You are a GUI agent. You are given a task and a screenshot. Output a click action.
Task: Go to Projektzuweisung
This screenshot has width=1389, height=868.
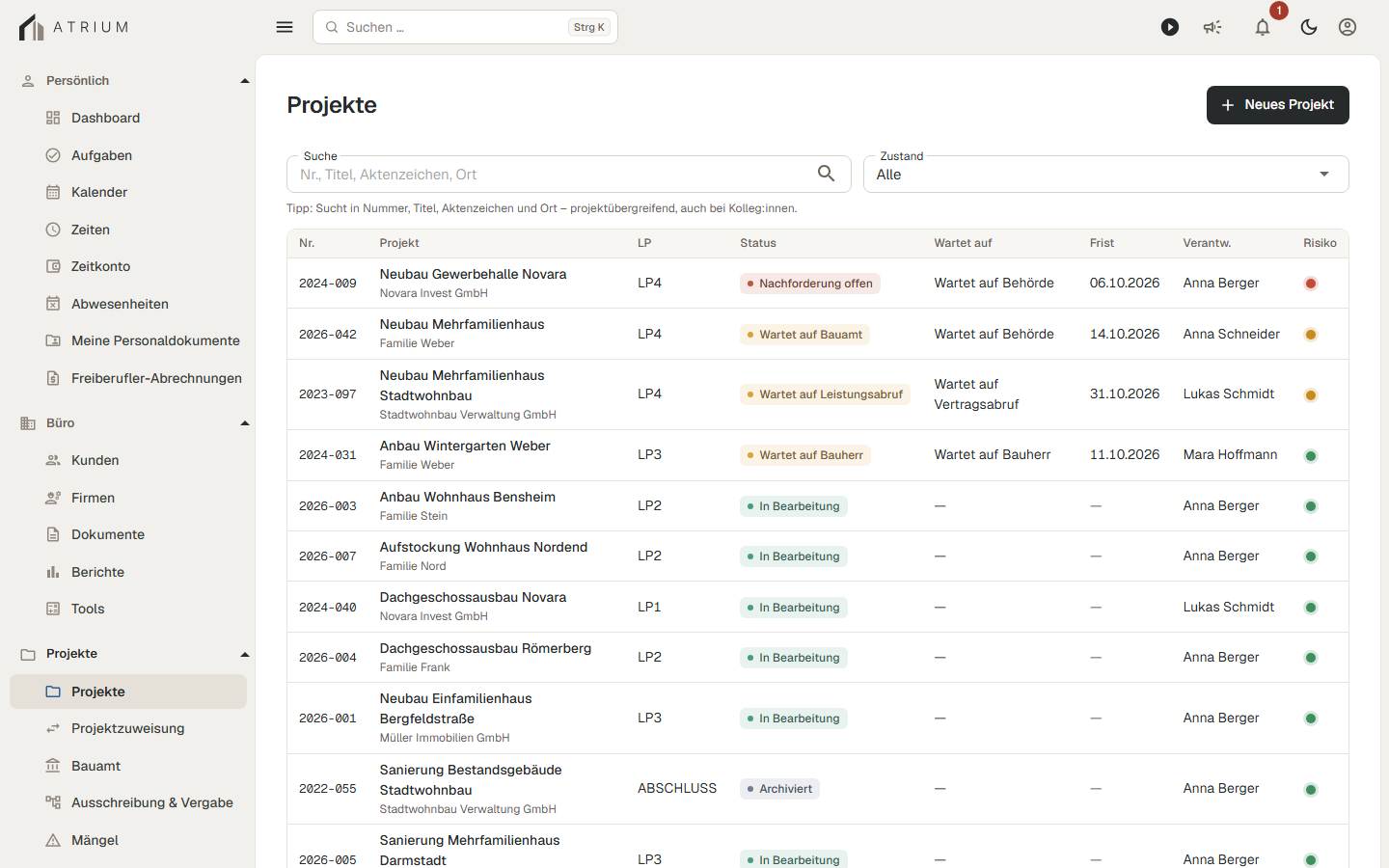[128, 728]
